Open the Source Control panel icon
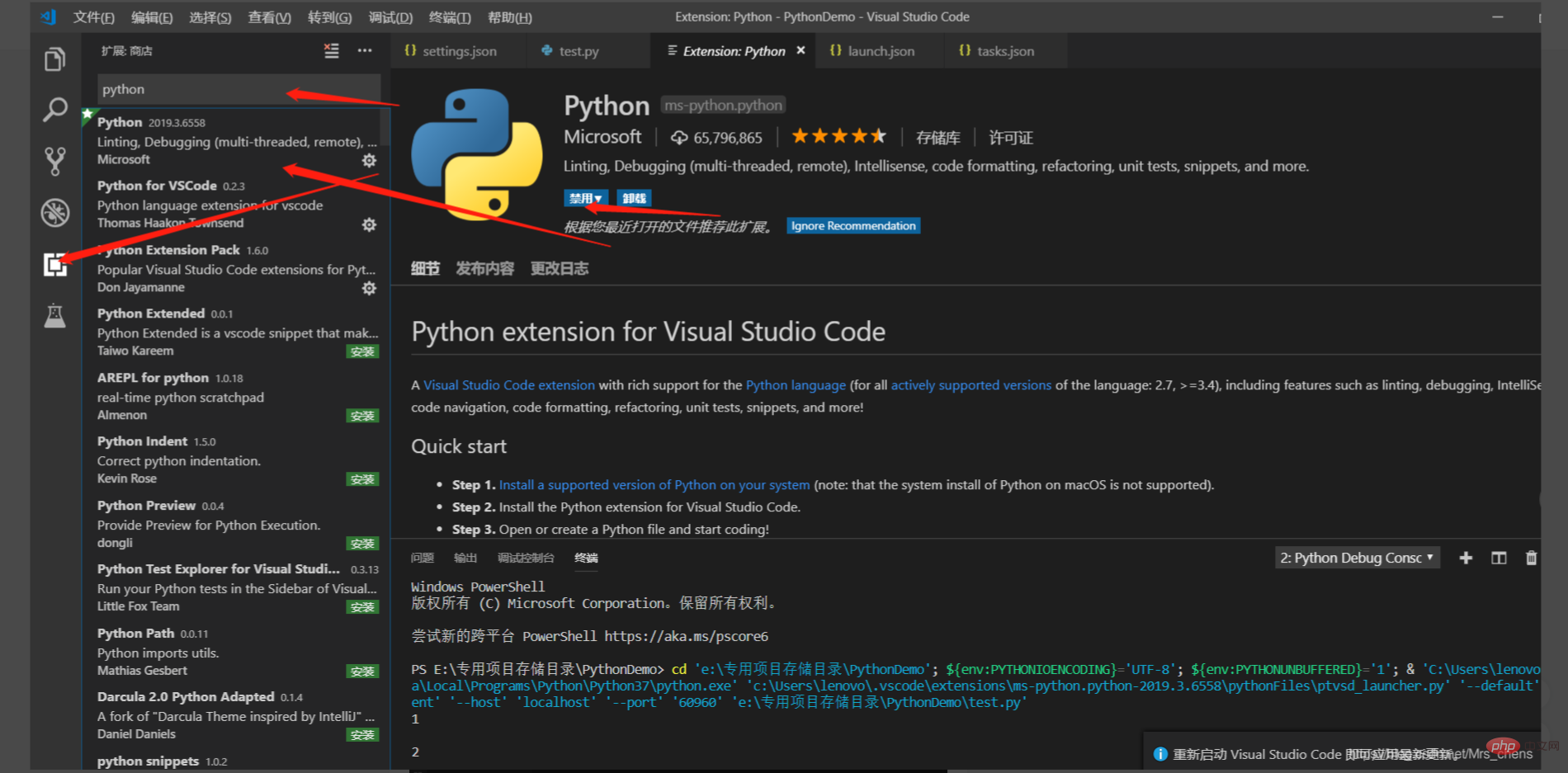Image resolution: width=1568 pixels, height=773 pixels. (54, 161)
